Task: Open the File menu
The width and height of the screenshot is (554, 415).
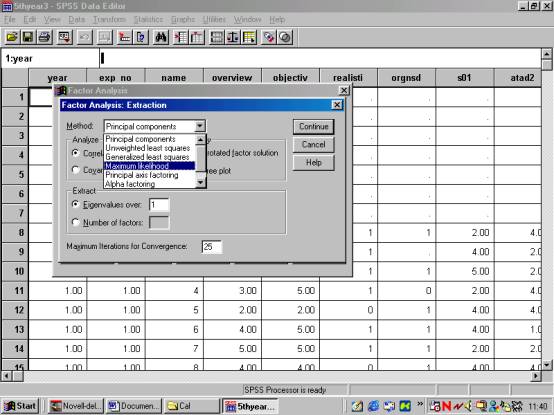Action: point(10,19)
